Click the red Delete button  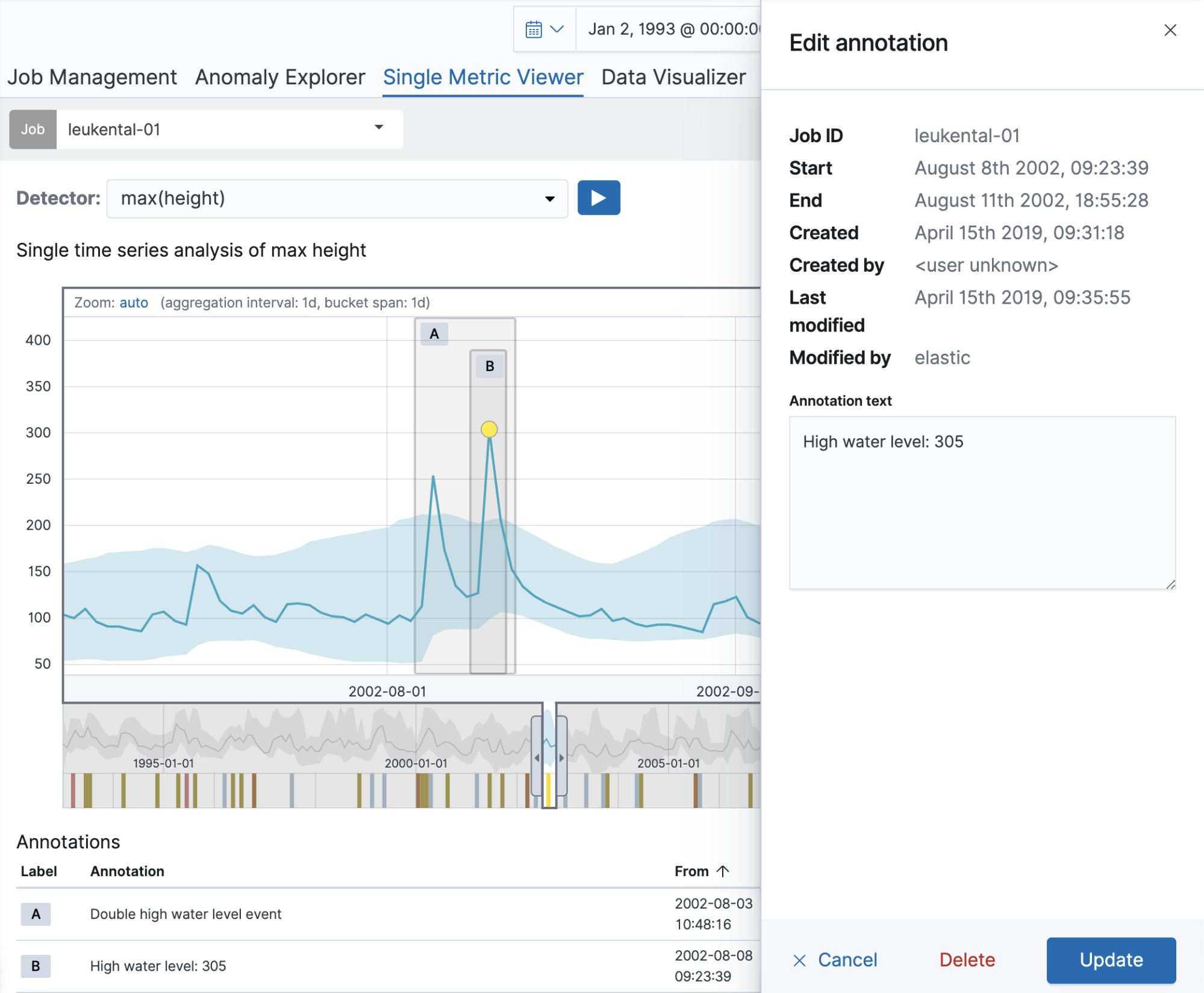(967, 960)
